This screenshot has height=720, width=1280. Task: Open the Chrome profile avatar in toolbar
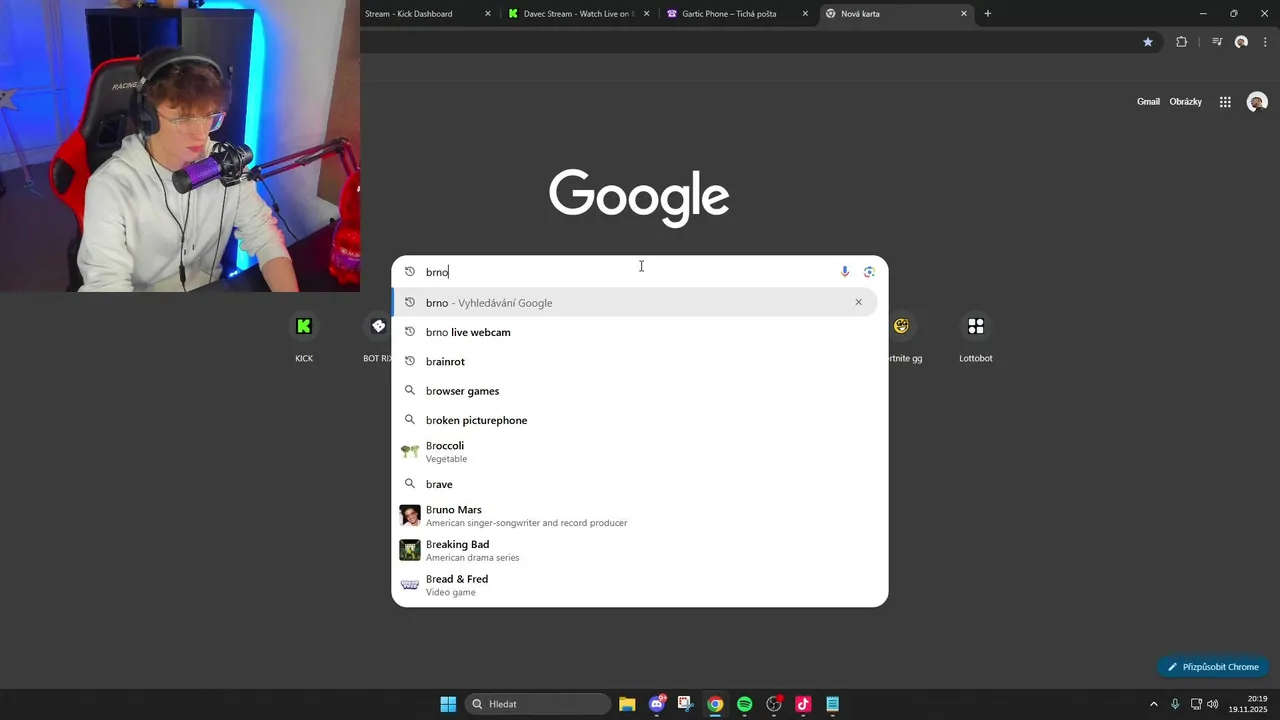pos(1241,42)
